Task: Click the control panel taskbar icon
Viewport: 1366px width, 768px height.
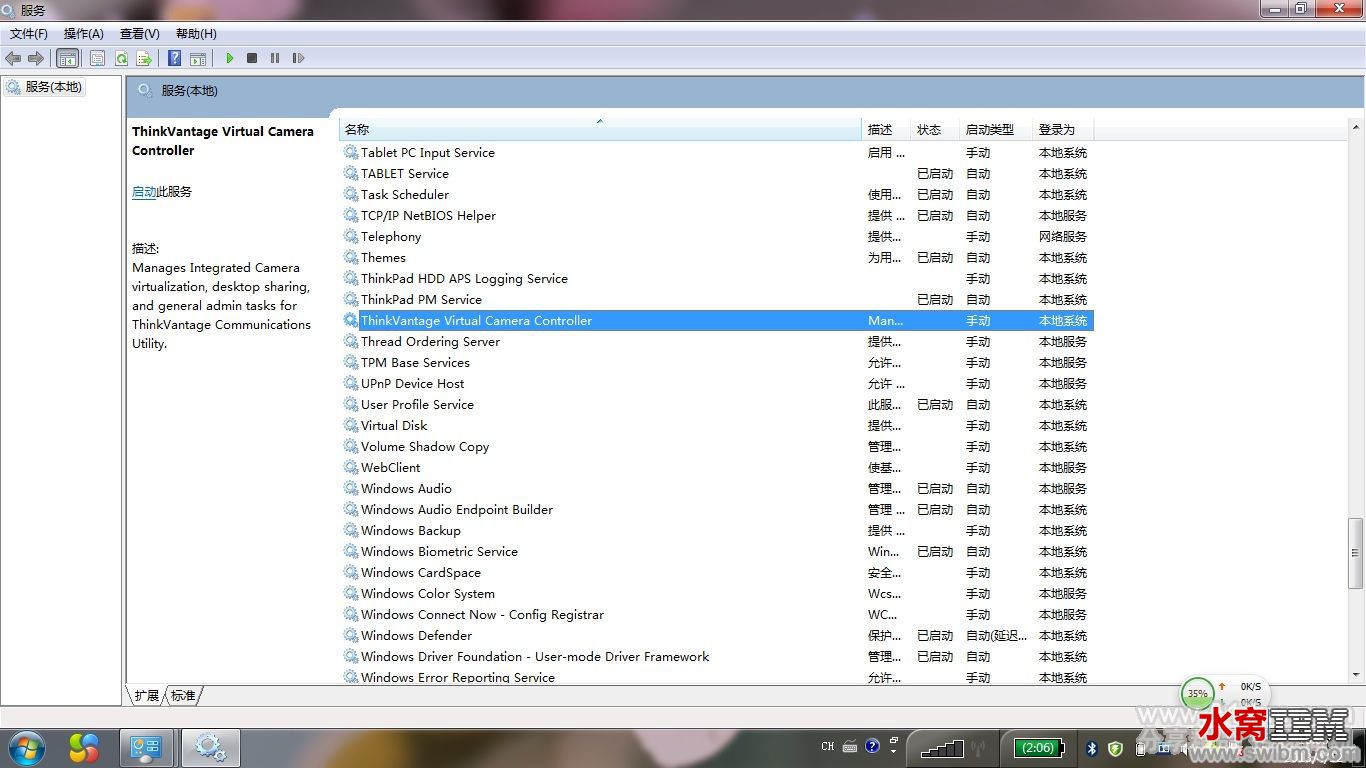Action: coord(147,747)
